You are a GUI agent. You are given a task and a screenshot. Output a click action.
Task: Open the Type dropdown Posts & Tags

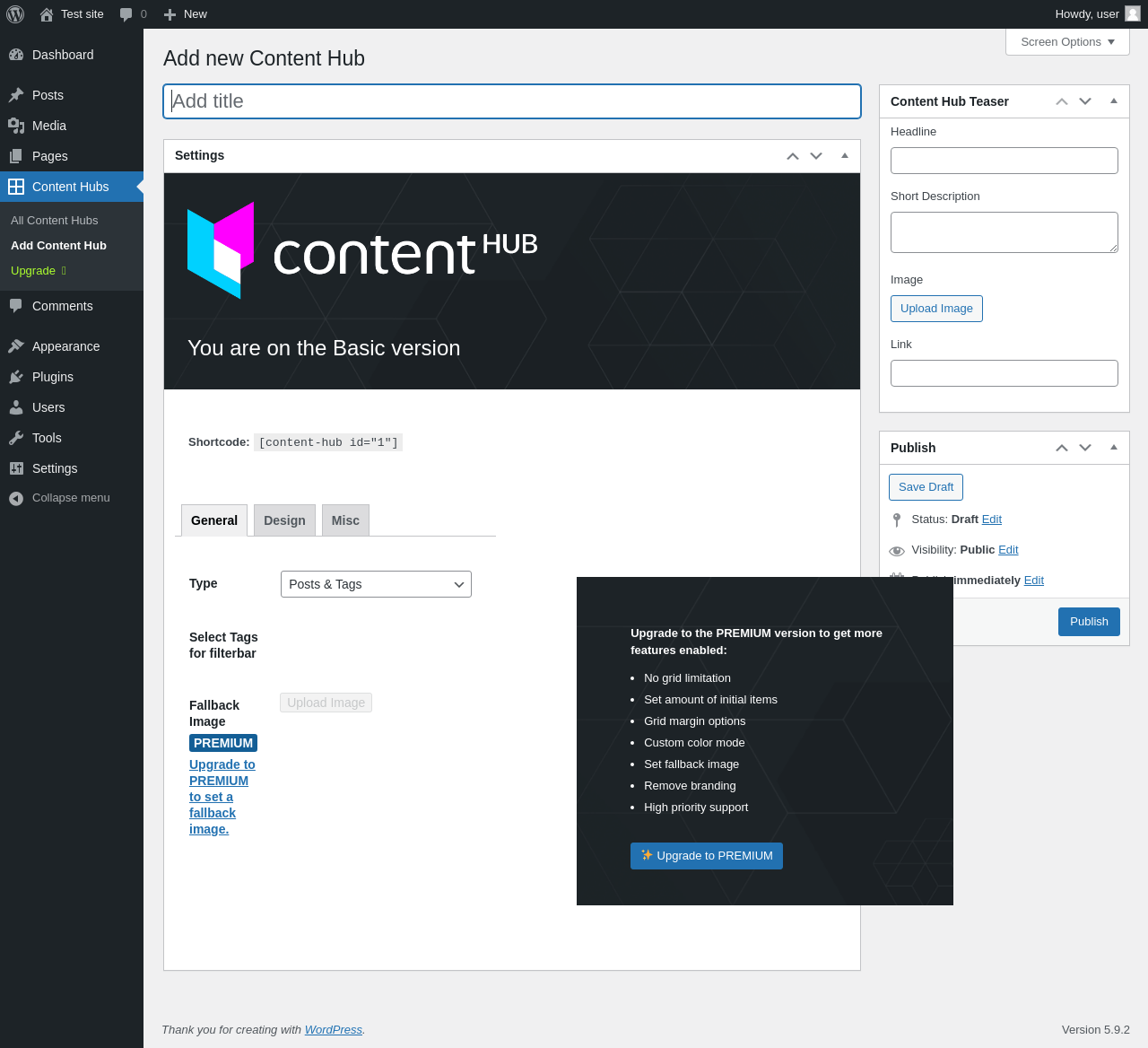376,584
